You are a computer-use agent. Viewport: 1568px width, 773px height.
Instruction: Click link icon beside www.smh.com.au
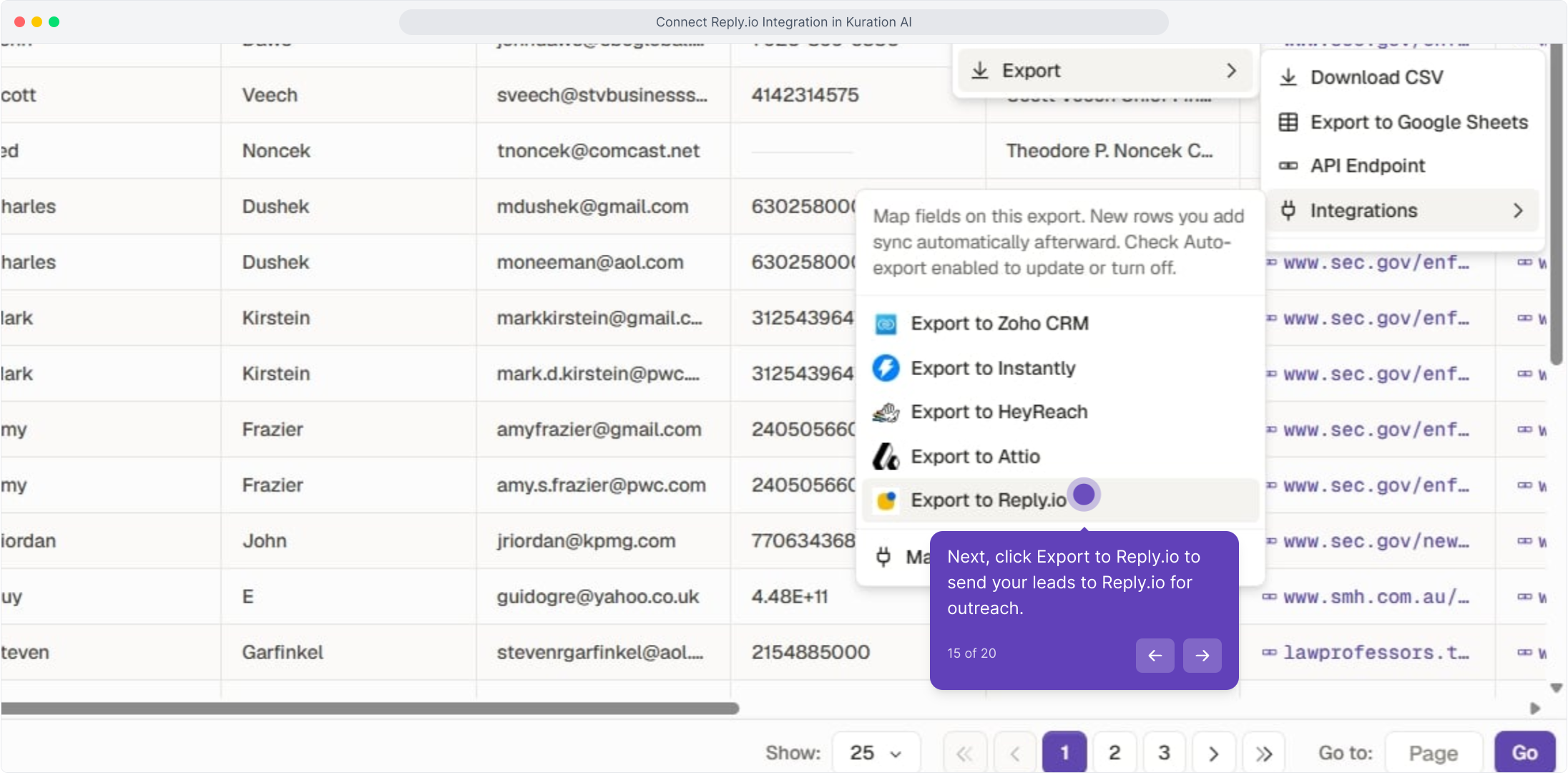1270,597
